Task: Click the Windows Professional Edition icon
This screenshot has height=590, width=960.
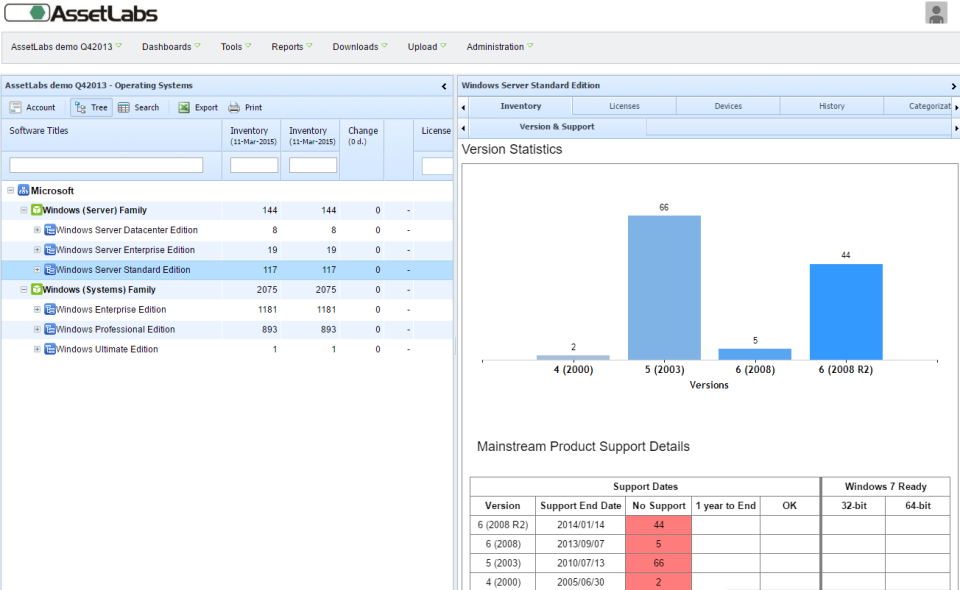Action: [x=50, y=329]
